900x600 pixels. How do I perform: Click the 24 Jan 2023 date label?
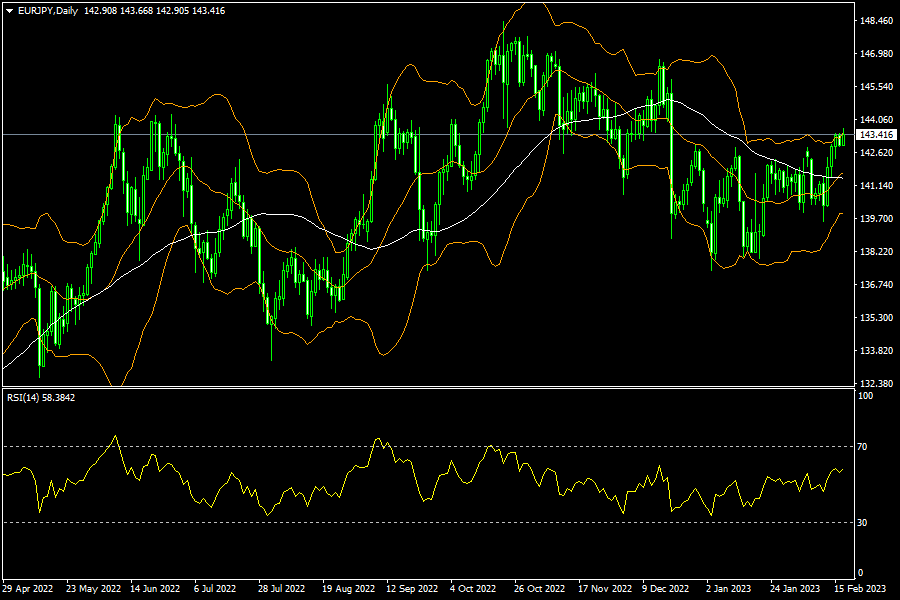coord(795,589)
